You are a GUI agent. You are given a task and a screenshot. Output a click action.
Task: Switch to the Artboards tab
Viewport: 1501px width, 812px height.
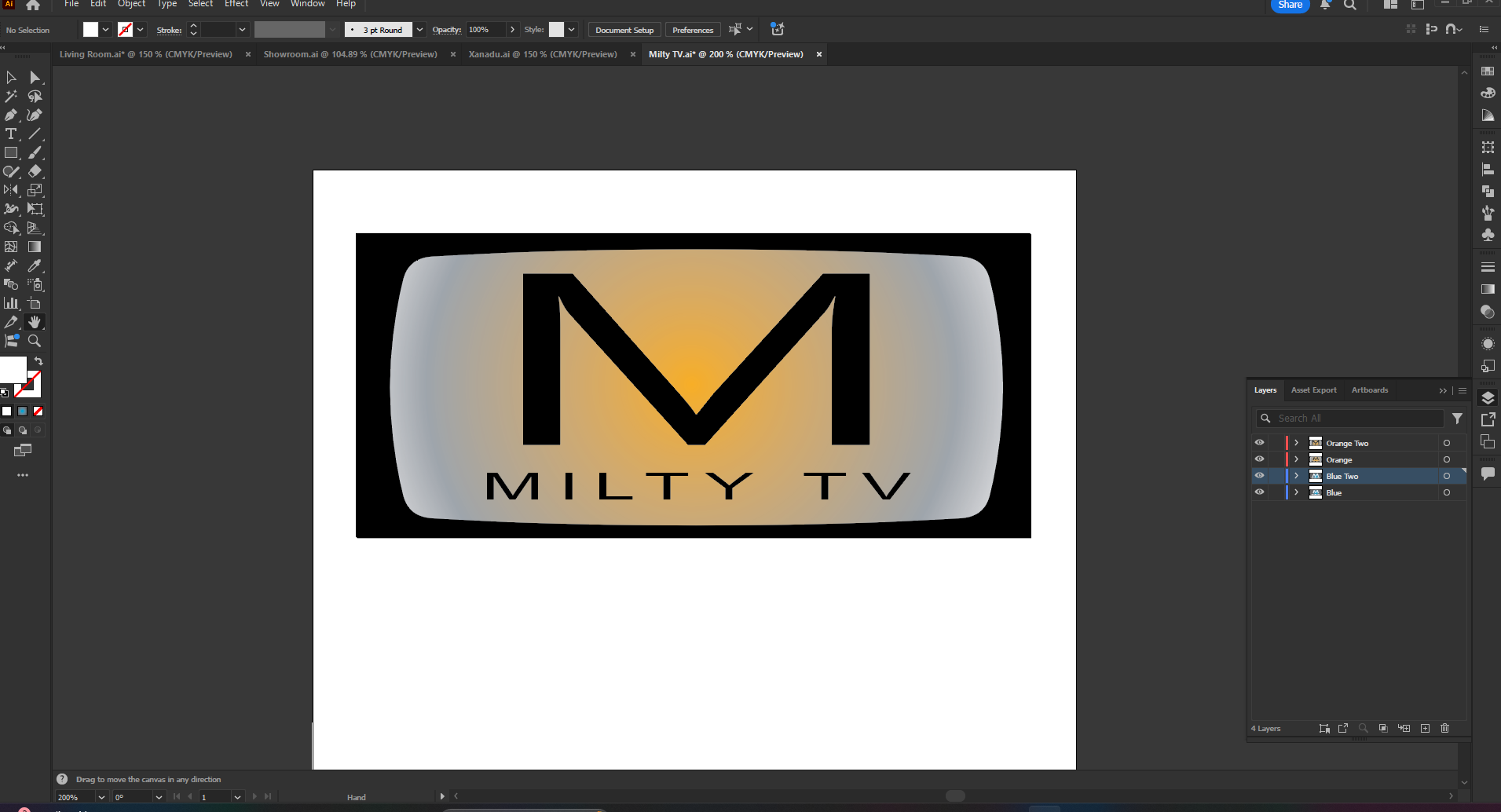[1369, 390]
